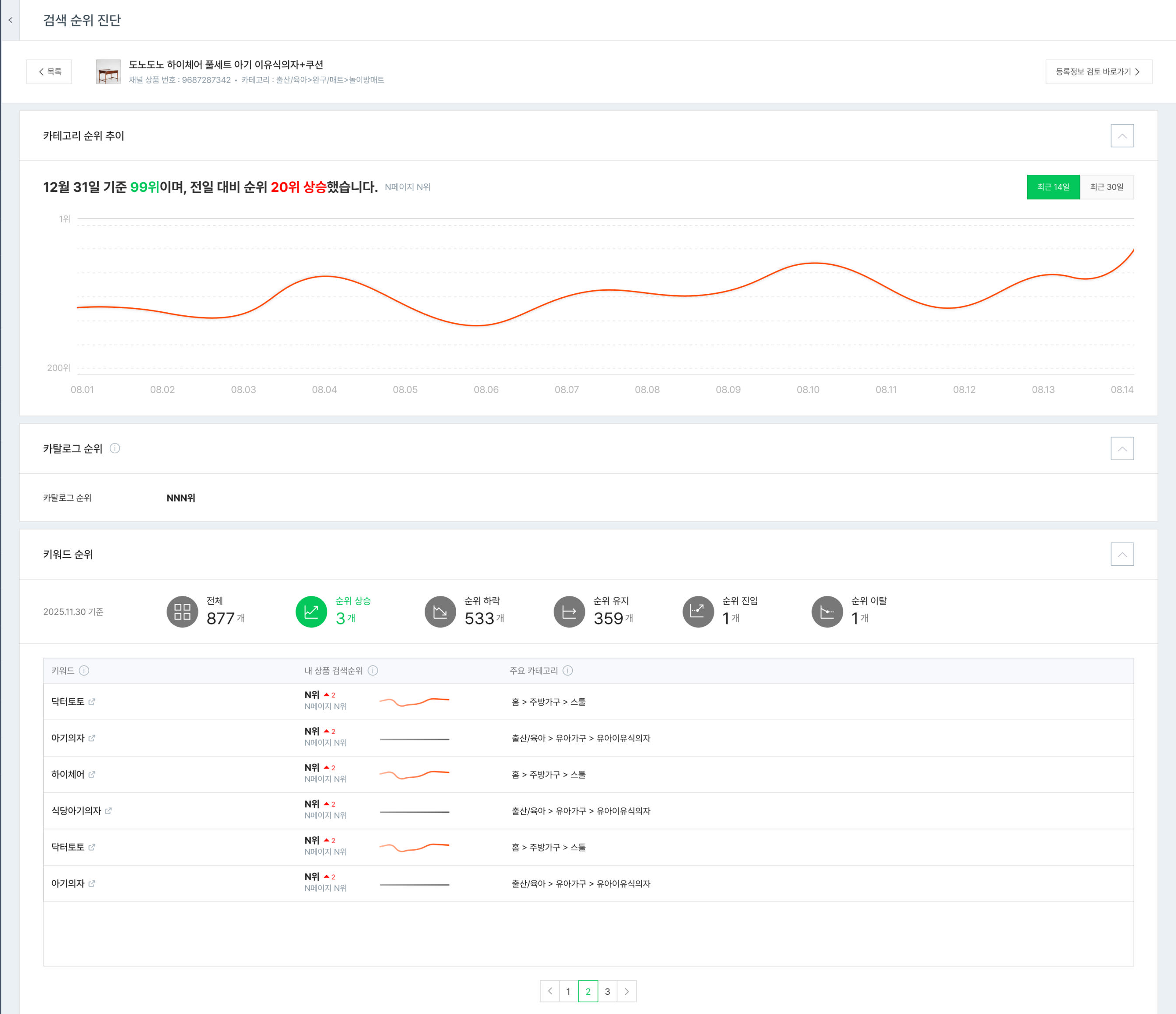This screenshot has width=1176, height=1014.
Task: Select the 순위 하락 filter icon
Action: click(440, 612)
